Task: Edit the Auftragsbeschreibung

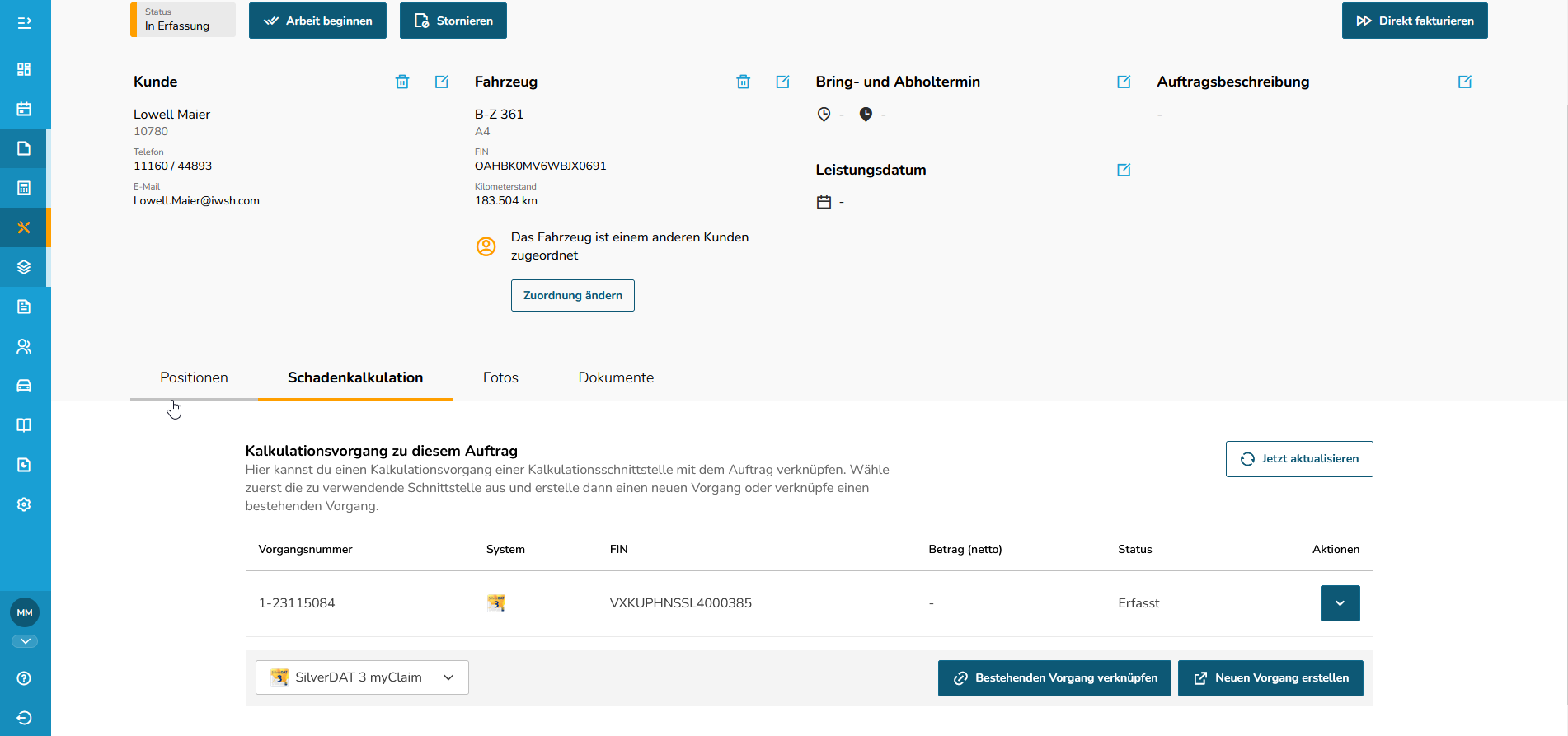Action: click(1465, 82)
